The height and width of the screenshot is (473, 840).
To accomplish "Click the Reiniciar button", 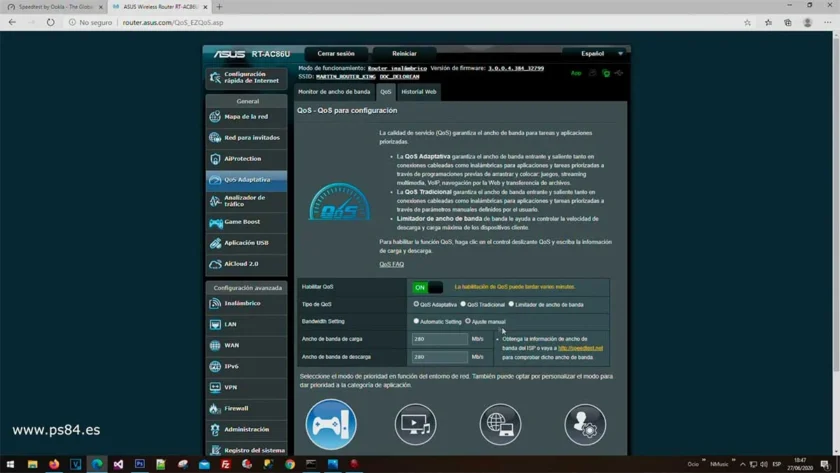I will tap(404, 54).
